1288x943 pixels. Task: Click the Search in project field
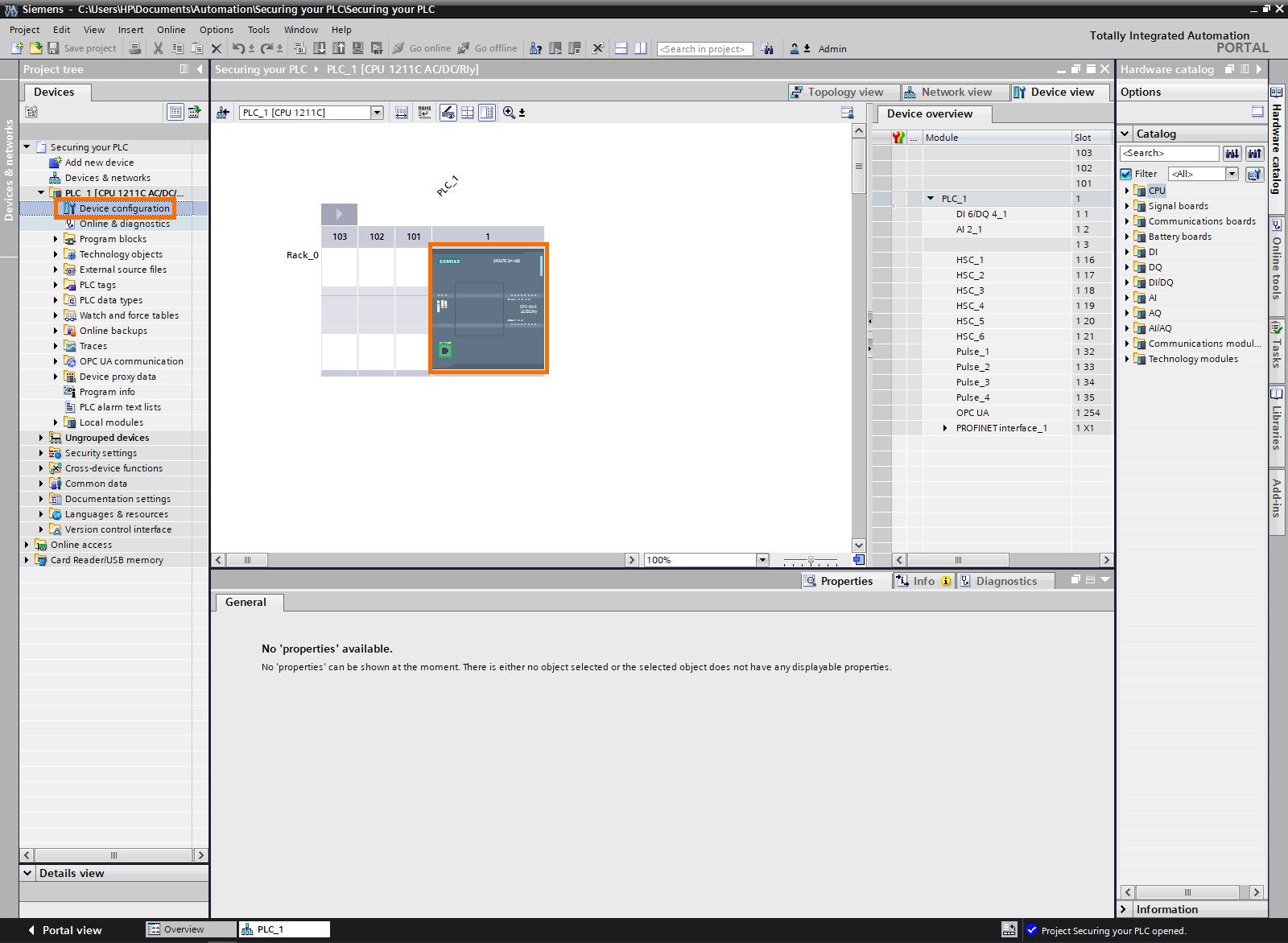[704, 49]
